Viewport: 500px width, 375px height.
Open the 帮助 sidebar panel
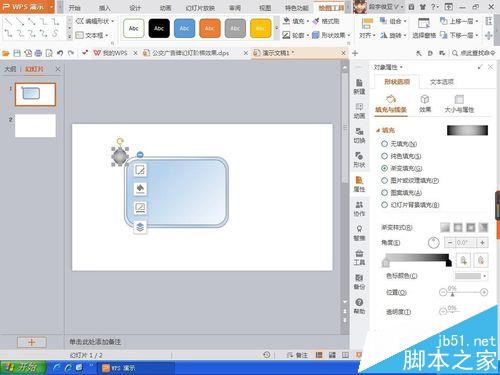(x=359, y=306)
